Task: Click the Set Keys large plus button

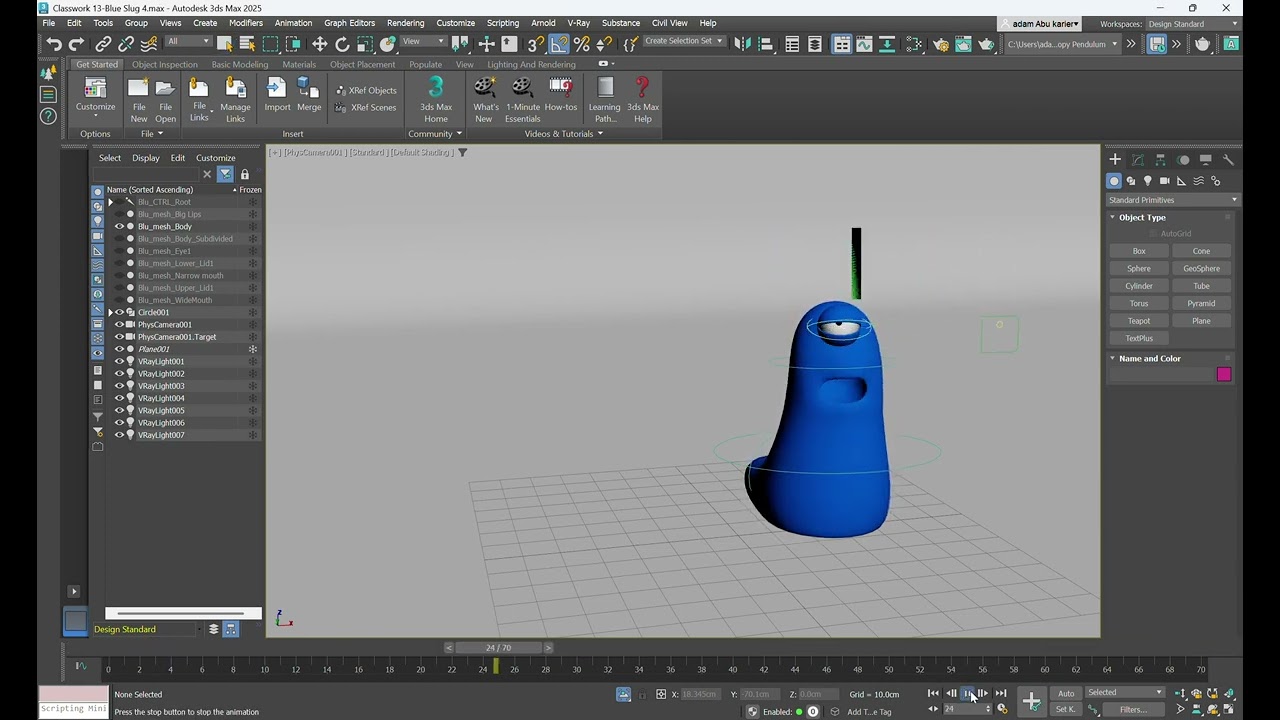Action: [1032, 701]
